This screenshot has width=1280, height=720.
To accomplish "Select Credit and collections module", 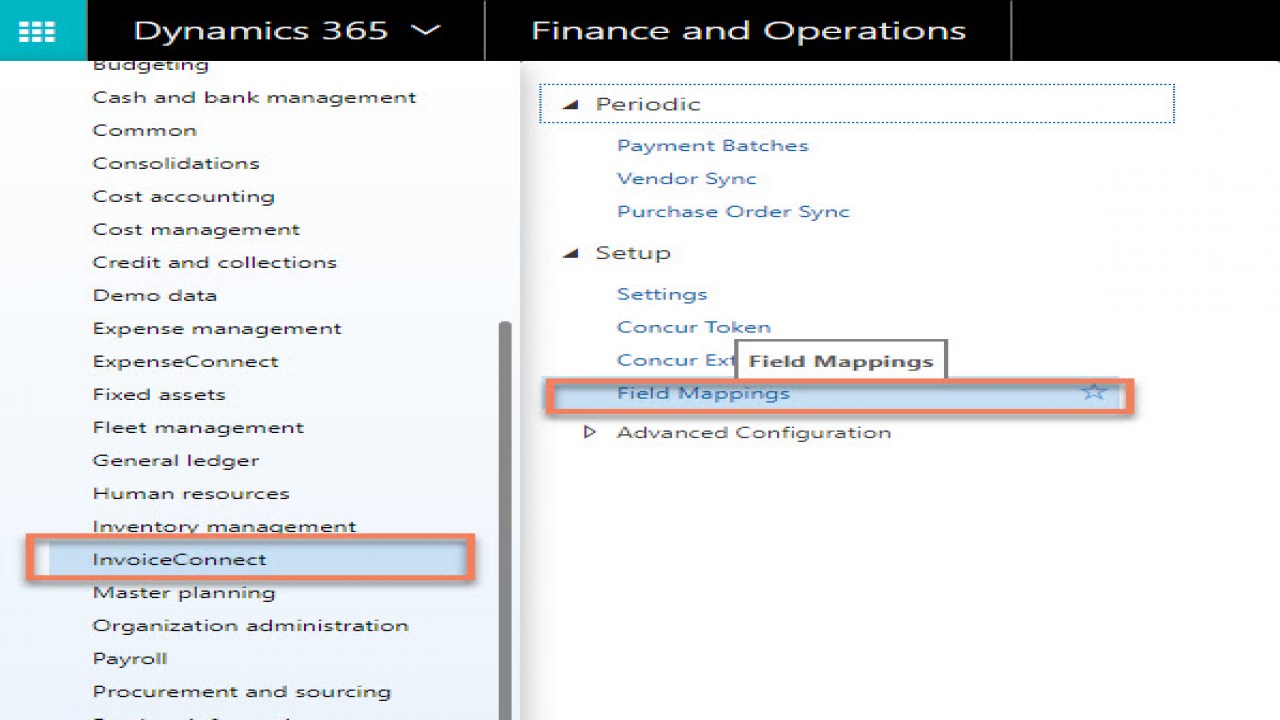I will [x=215, y=263].
